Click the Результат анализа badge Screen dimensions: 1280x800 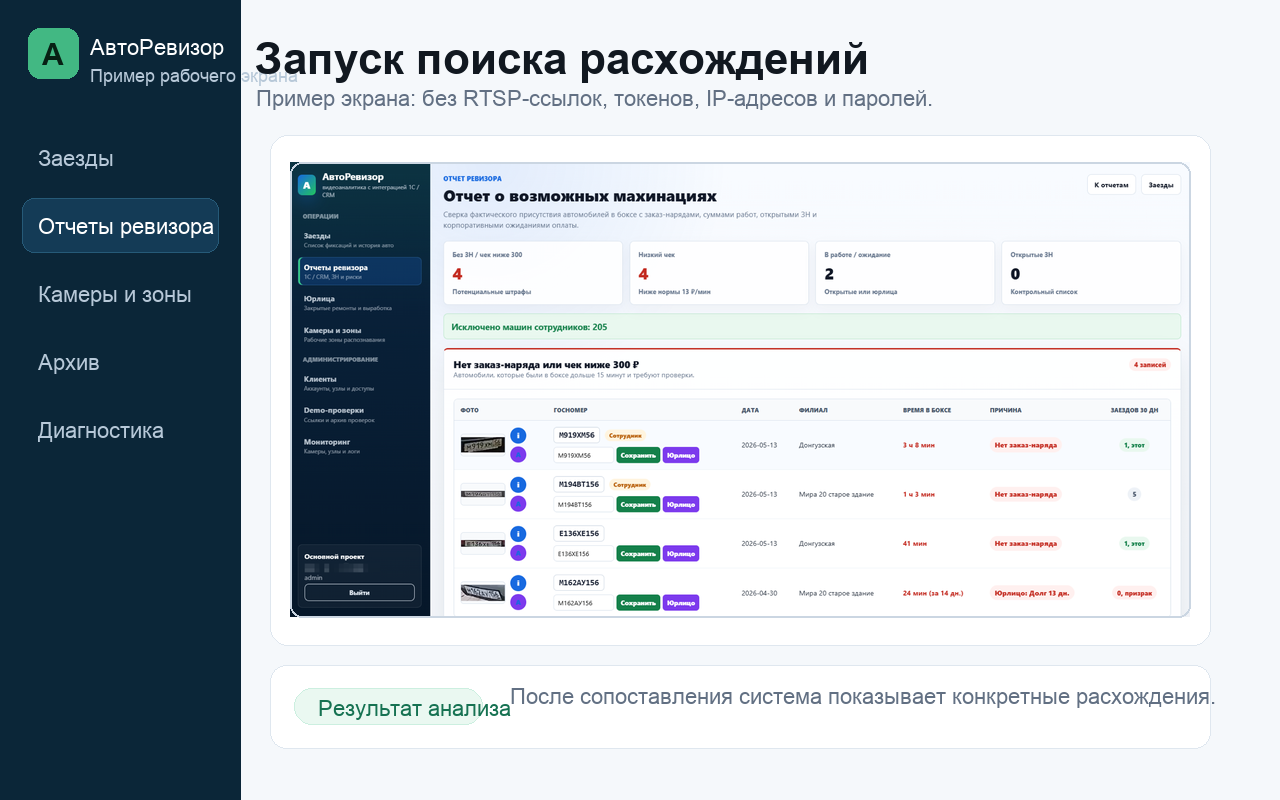tap(388, 707)
